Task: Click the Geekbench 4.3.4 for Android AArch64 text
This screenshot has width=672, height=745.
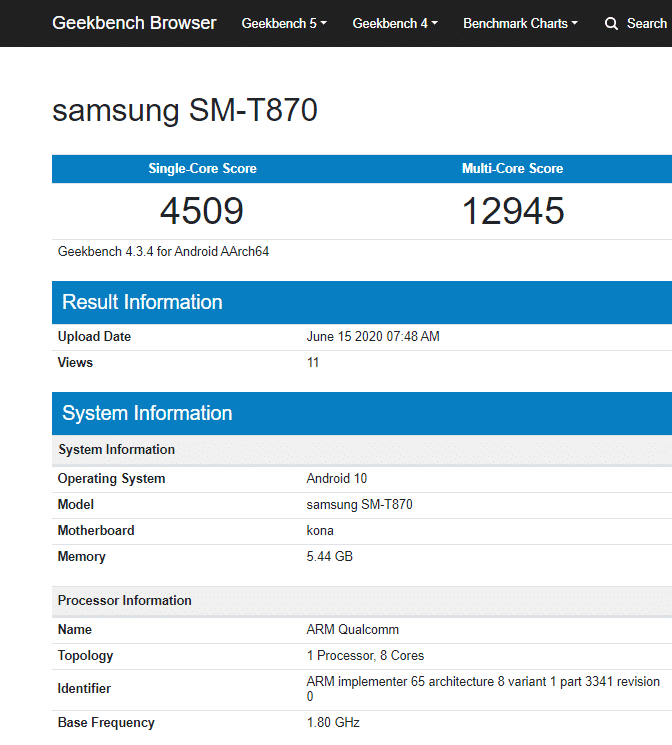Action: click(x=163, y=251)
